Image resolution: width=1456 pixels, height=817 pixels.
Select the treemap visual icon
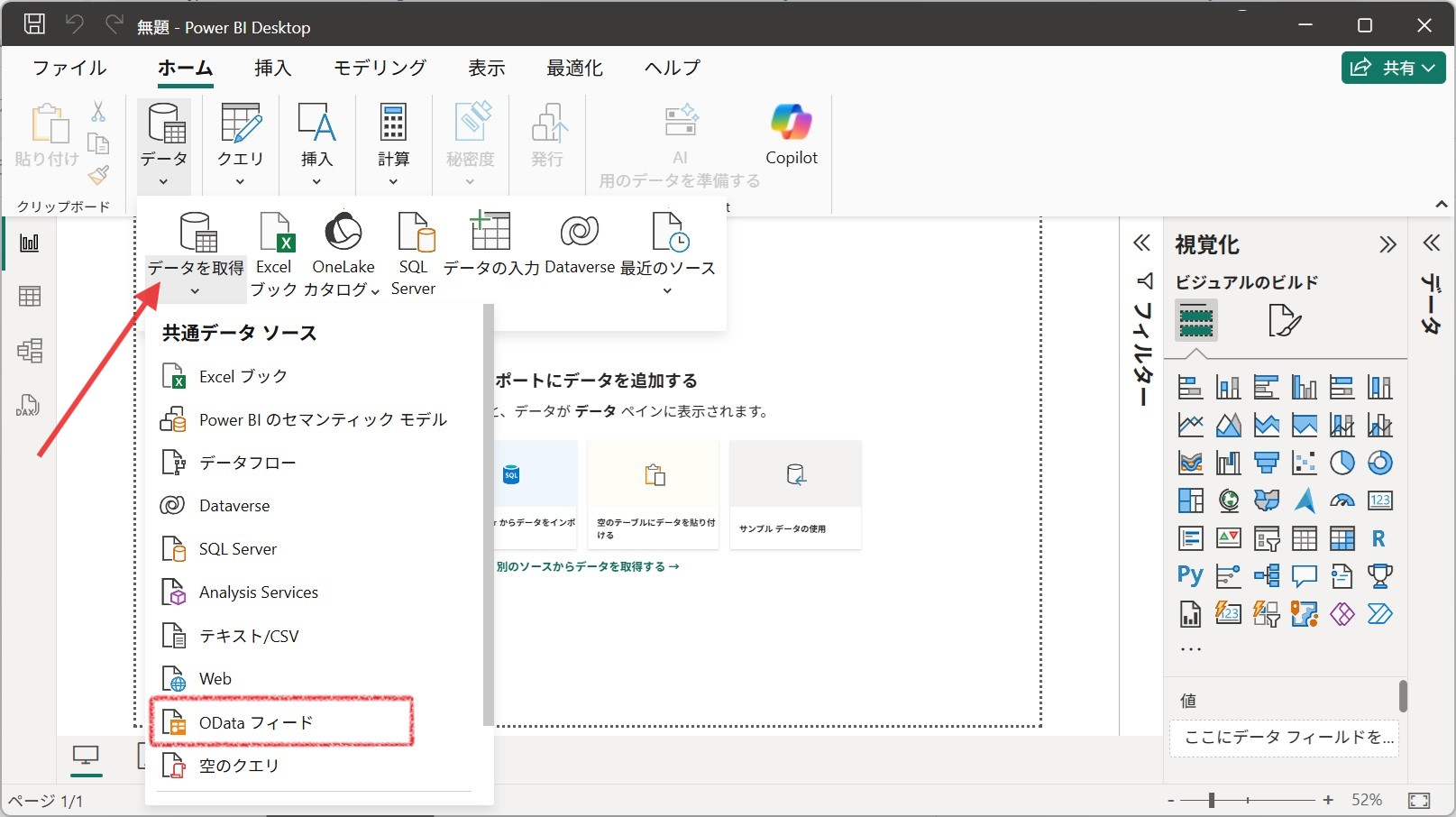1190,500
